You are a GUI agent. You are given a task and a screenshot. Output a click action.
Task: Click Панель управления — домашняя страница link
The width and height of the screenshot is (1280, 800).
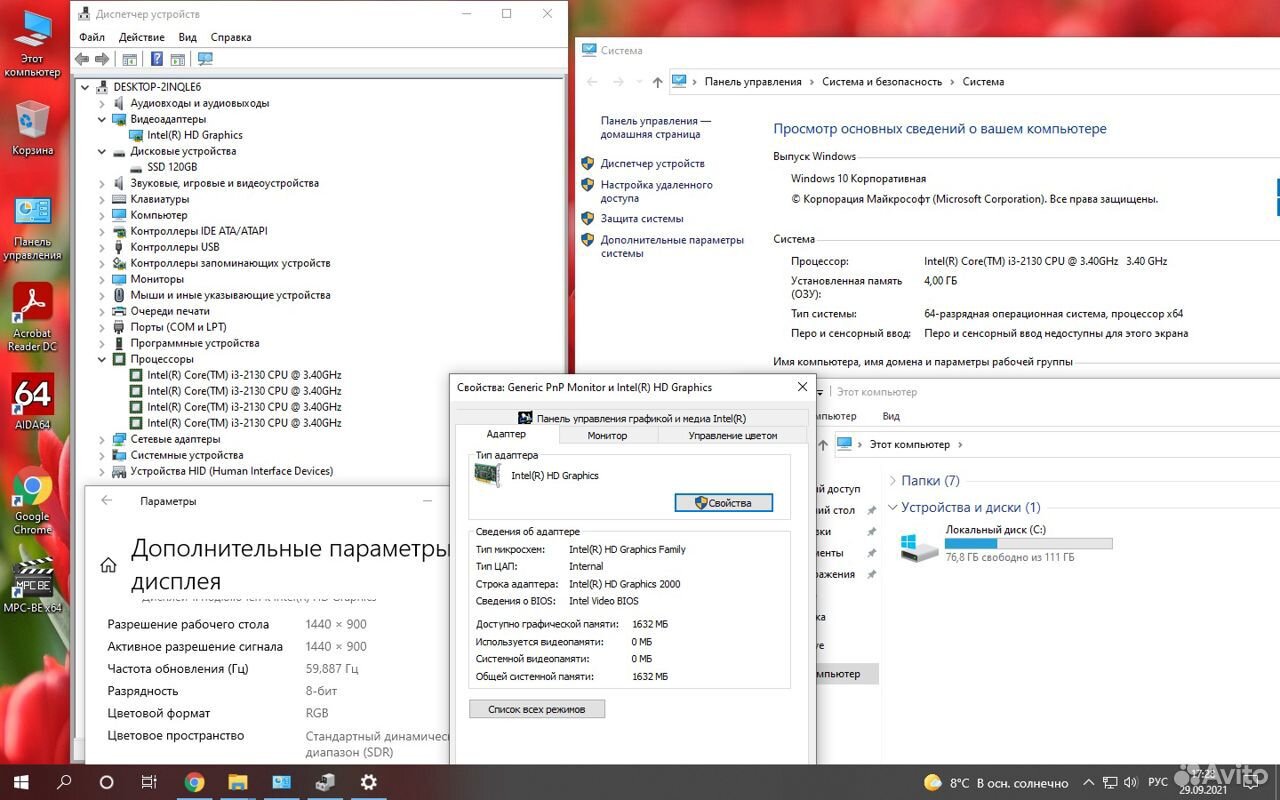pos(655,127)
